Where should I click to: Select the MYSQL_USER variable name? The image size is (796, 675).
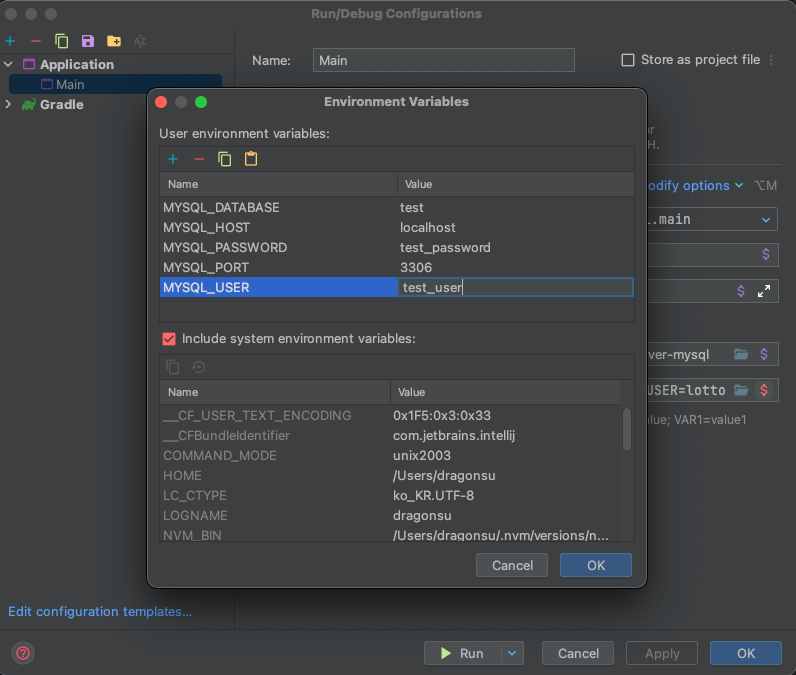point(206,287)
